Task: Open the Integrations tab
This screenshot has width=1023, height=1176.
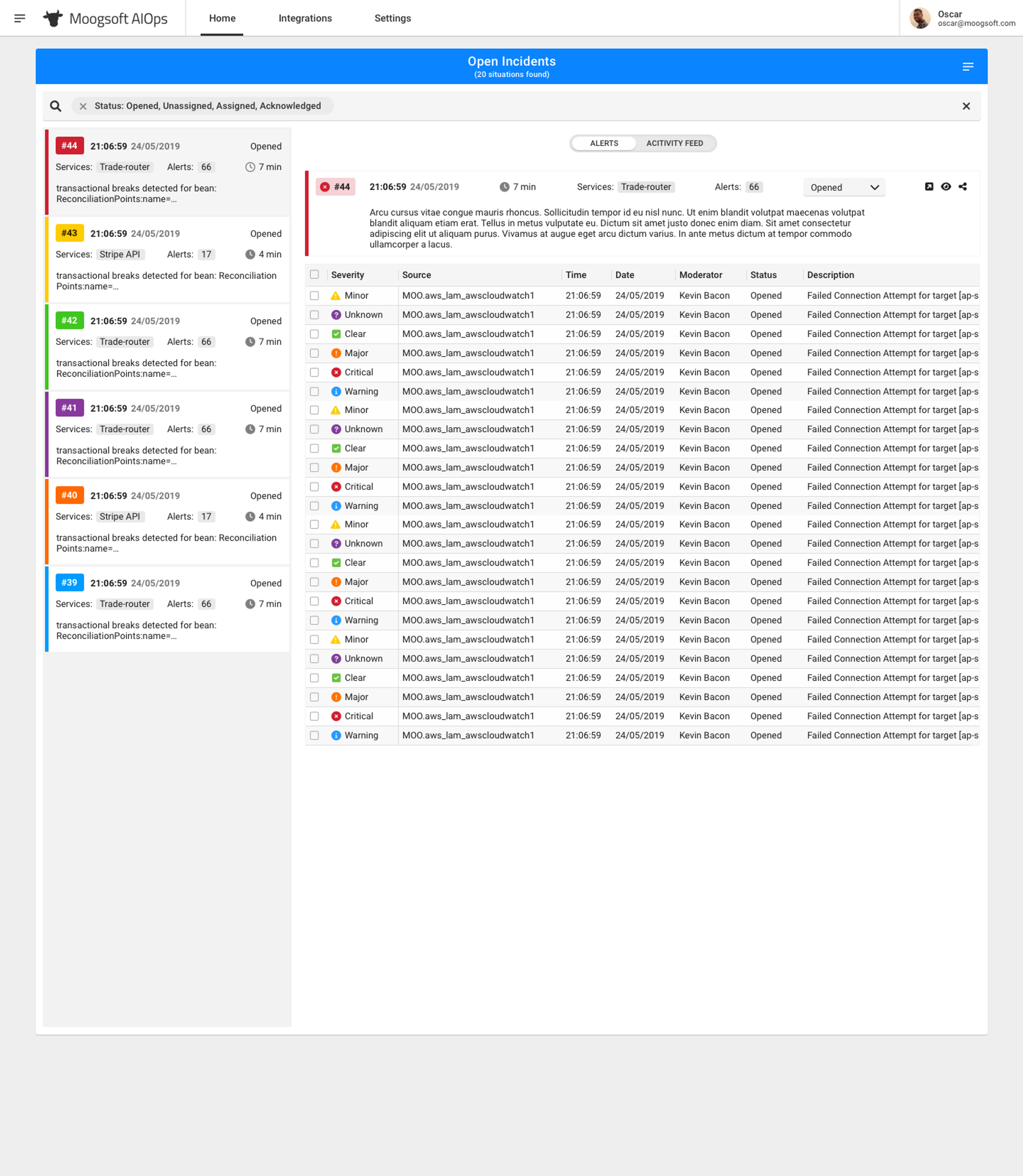Action: click(305, 18)
